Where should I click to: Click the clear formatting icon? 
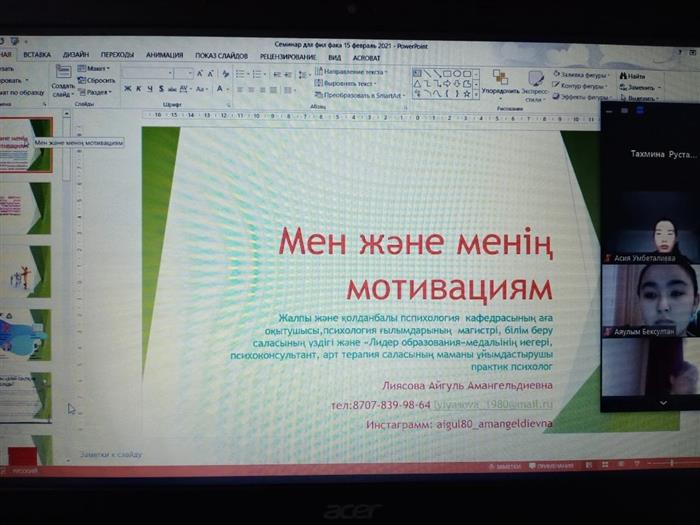click(x=225, y=73)
